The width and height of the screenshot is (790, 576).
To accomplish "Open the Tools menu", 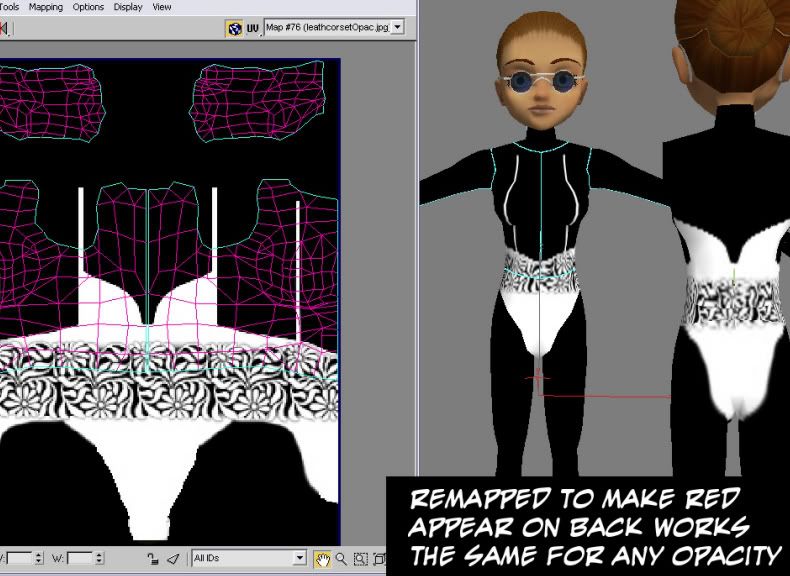I will [x=9, y=7].
